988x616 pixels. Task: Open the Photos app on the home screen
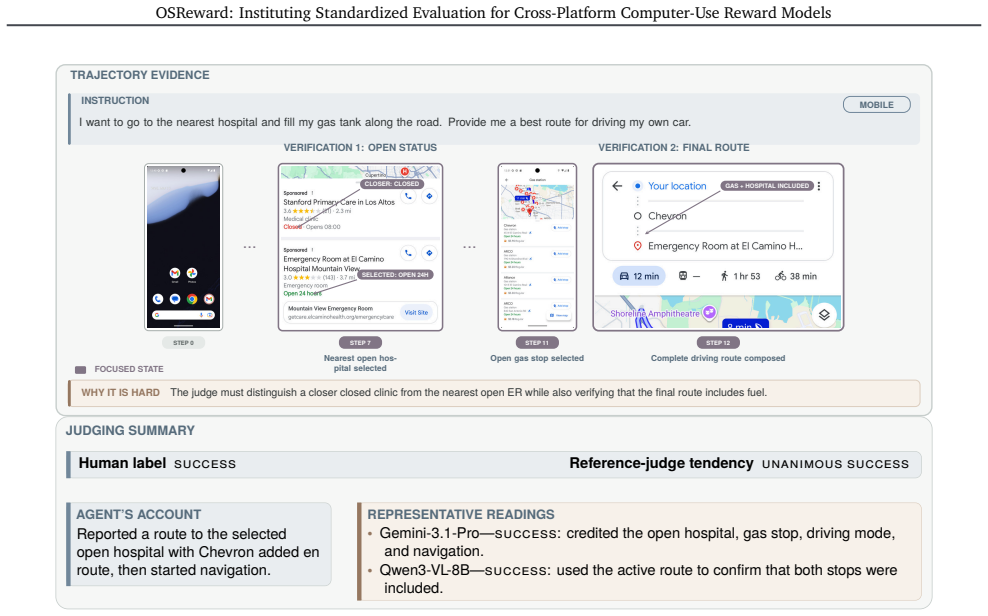[x=192, y=273]
